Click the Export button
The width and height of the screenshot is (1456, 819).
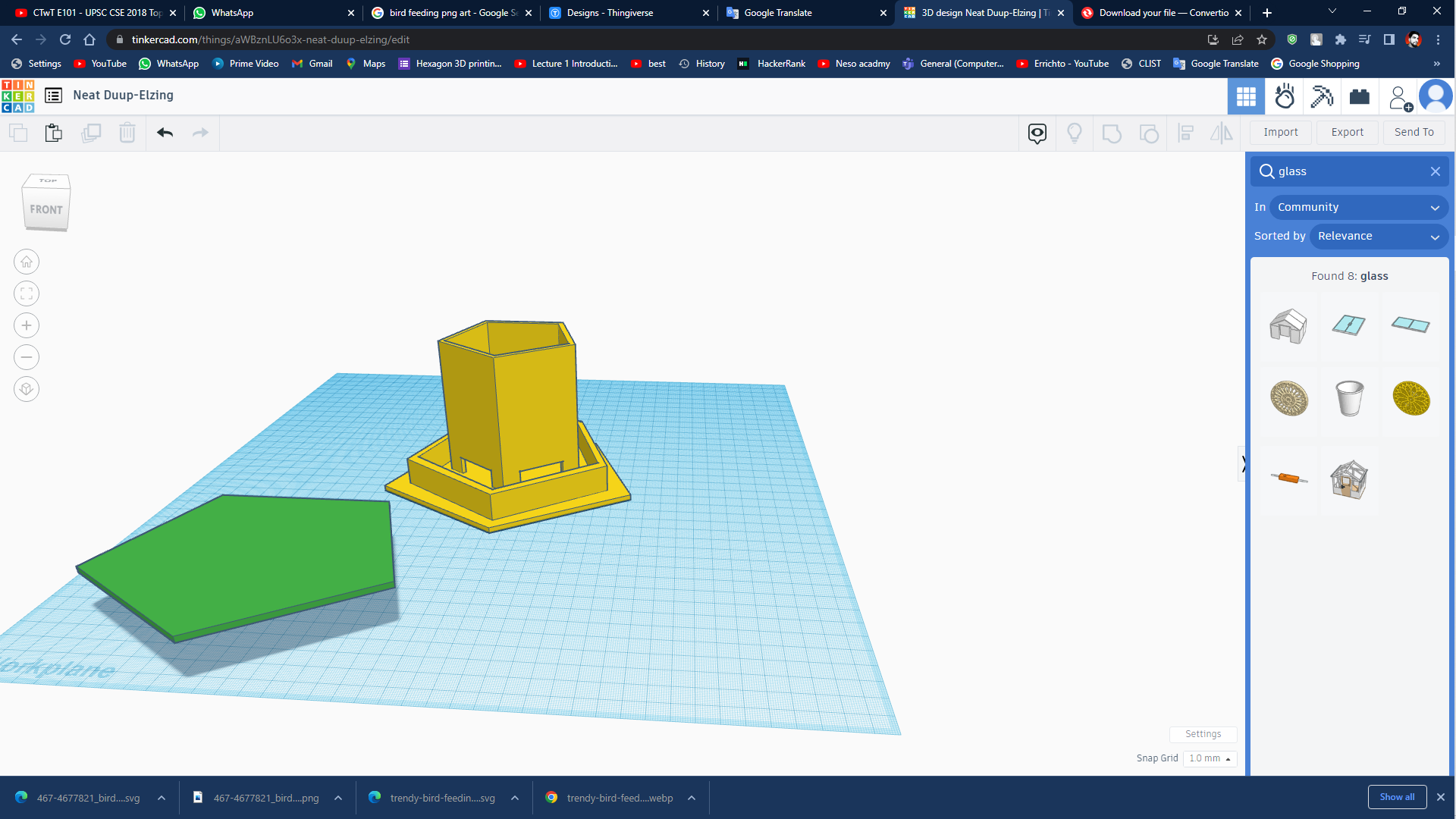point(1347,132)
